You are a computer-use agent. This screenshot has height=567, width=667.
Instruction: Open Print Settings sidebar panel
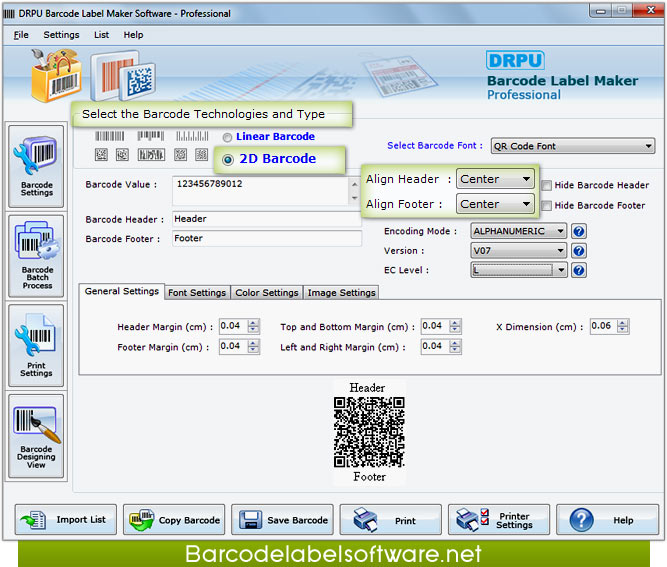tap(36, 345)
